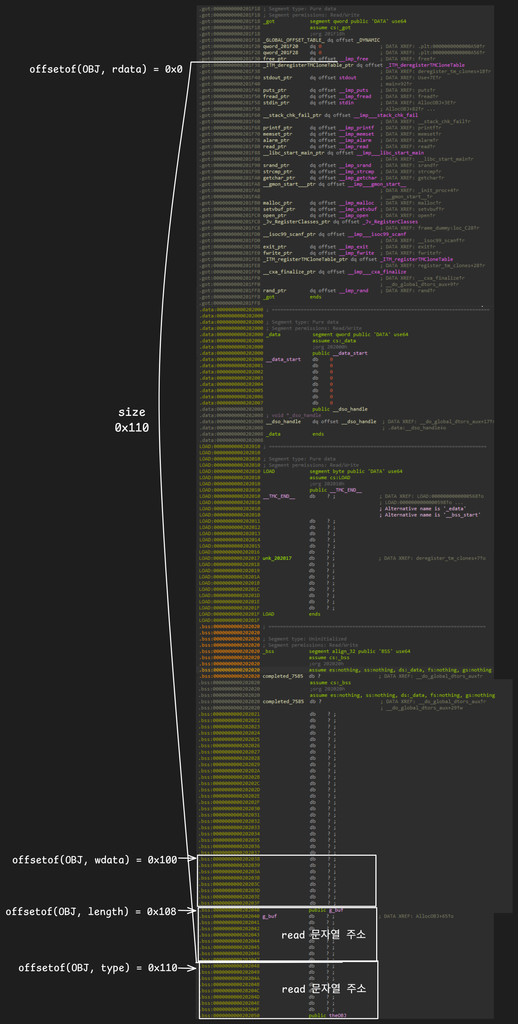518x1024 pixels.
Task: Select the __data_start label
Action: (282, 360)
